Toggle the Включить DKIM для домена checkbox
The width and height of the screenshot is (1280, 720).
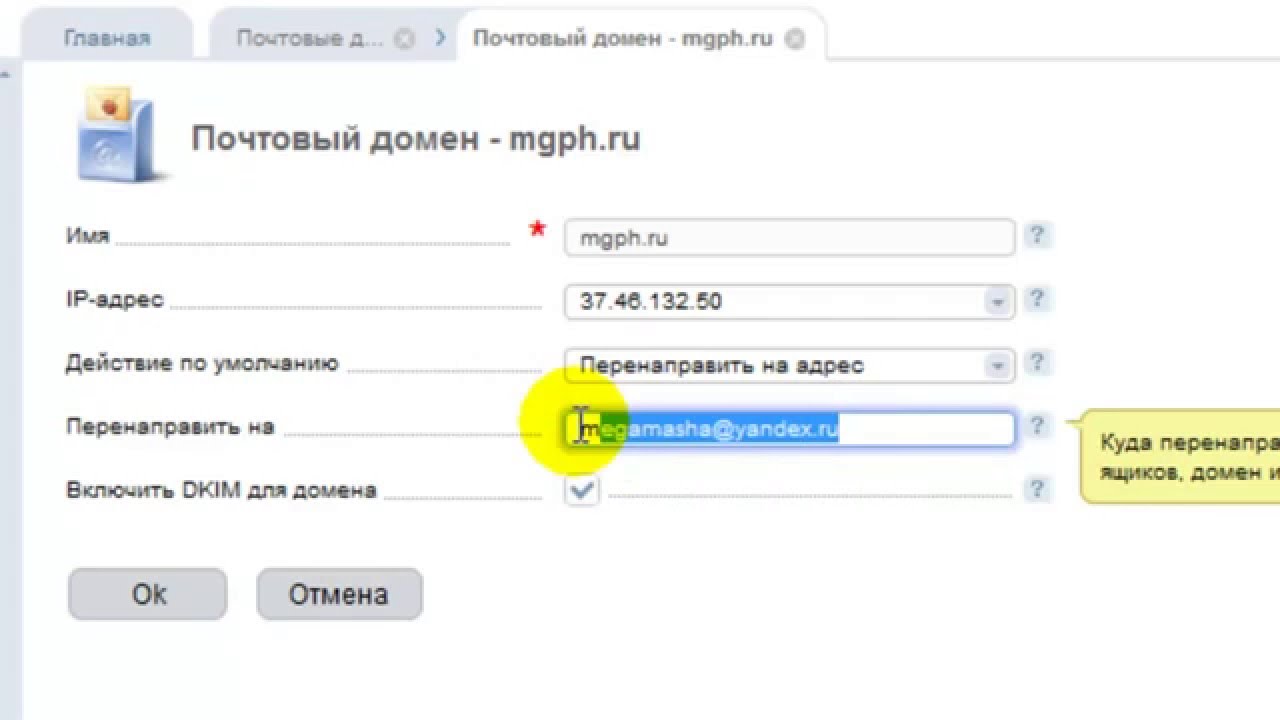(x=582, y=490)
